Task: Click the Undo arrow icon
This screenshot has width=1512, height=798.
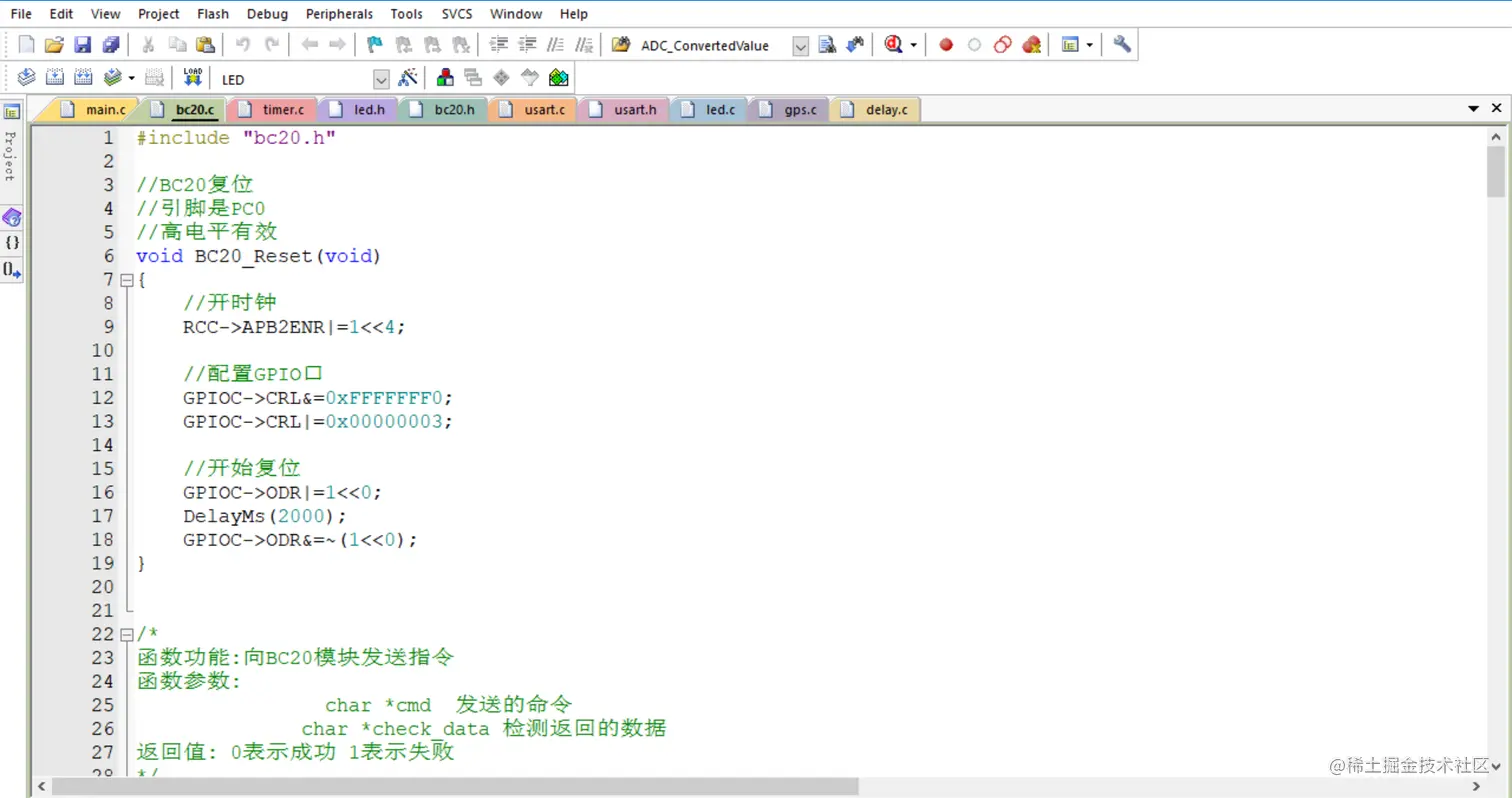Action: coord(242,45)
